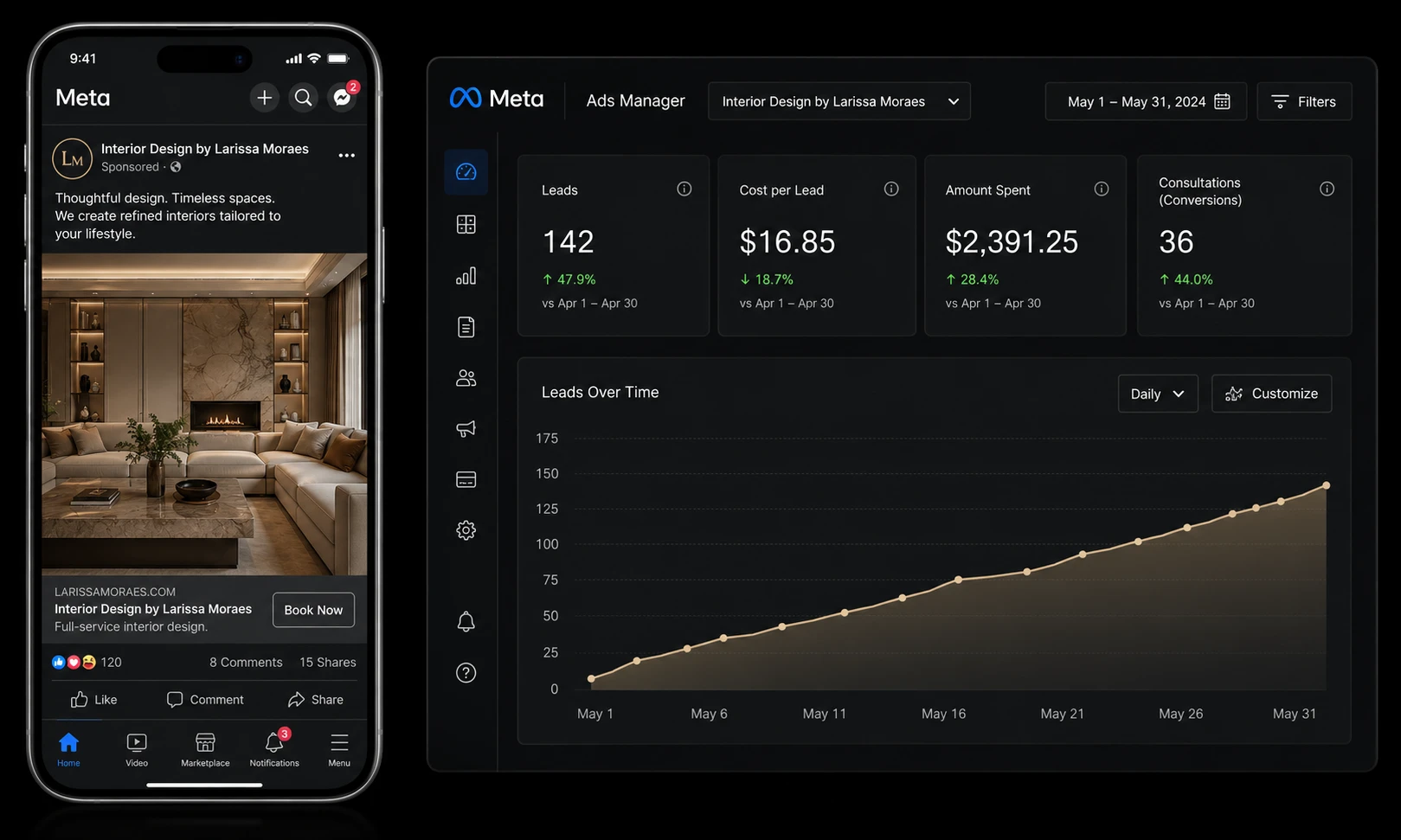
Task: Open the billing card icon in sidebar
Action: 466,479
